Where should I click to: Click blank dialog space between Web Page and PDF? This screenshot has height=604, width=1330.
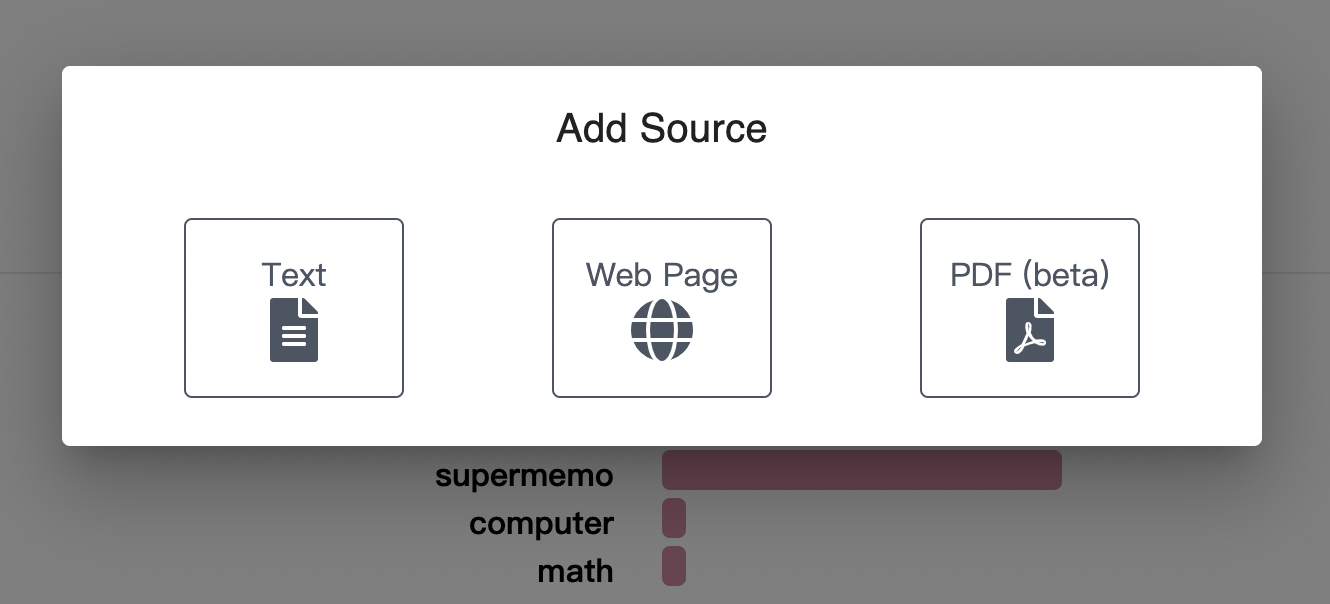(846, 308)
